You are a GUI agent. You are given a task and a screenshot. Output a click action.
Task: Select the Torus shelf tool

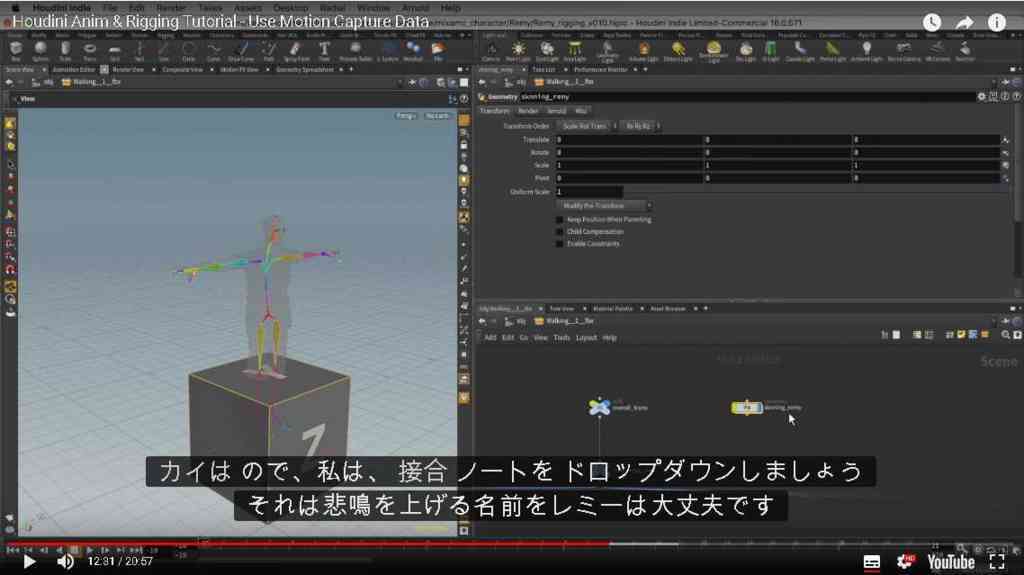(x=89, y=50)
